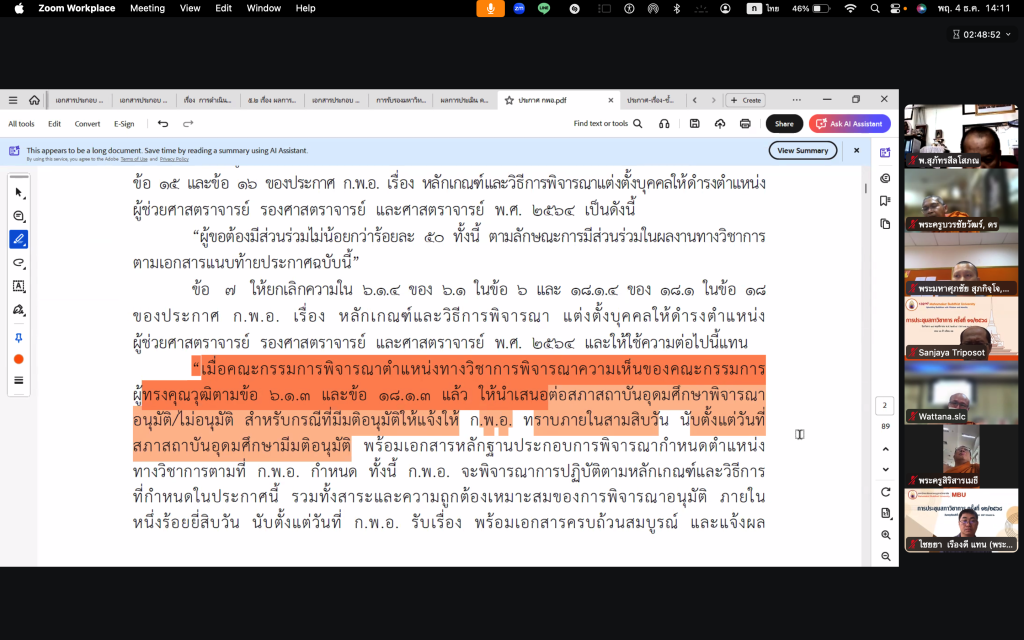
Task: Open the bookmarks panel icon
Action: pos(885,201)
